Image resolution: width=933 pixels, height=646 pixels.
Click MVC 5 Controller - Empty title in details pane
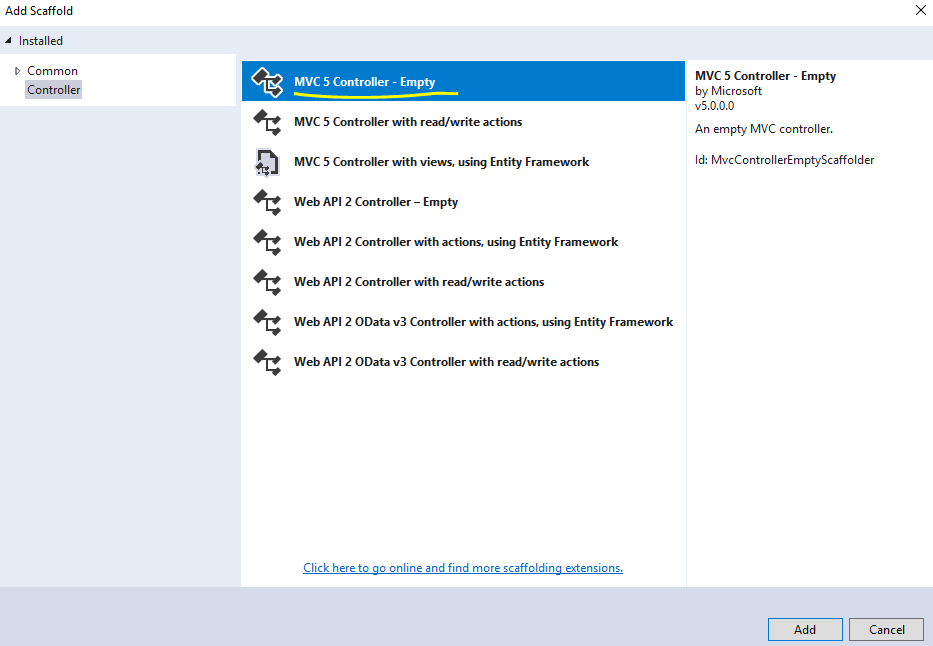[x=765, y=76]
